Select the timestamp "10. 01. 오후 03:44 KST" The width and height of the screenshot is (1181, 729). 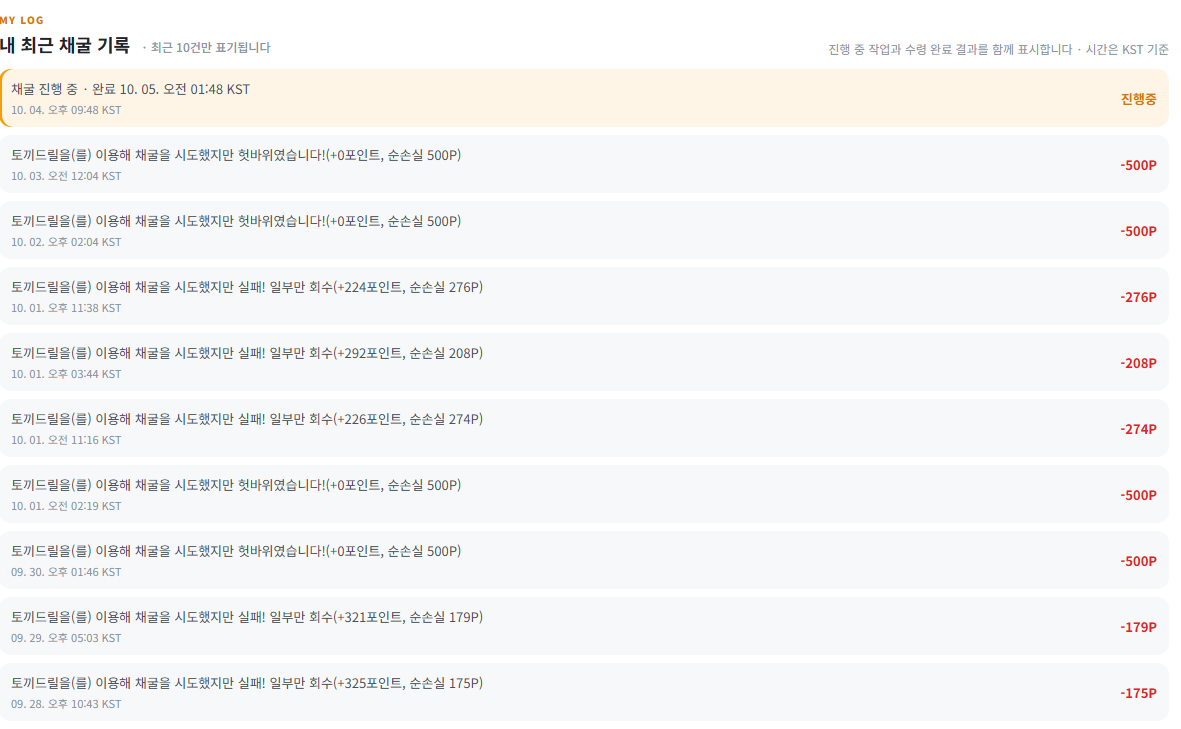point(66,374)
